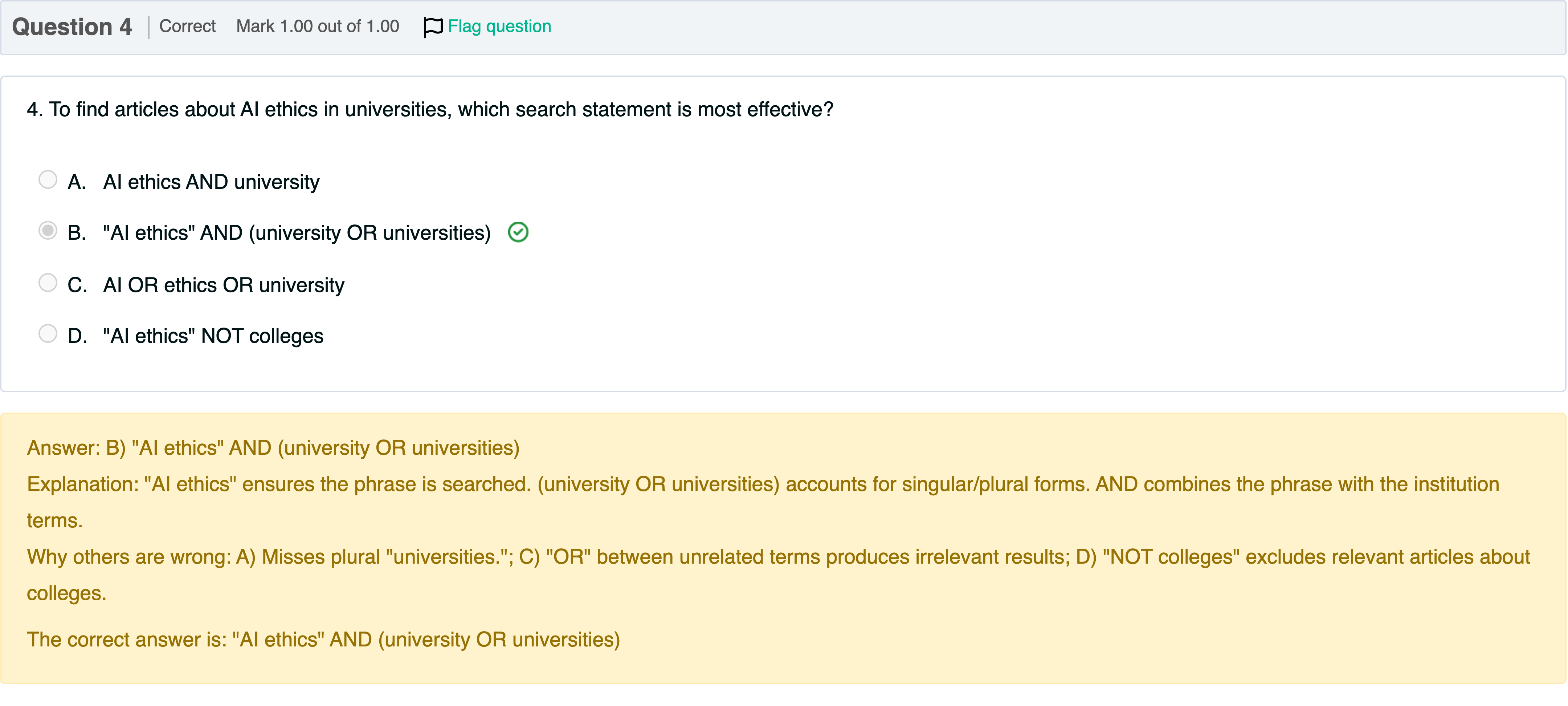Click option B answer text with parentheses
The height and width of the screenshot is (706, 1568).
click(297, 233)
